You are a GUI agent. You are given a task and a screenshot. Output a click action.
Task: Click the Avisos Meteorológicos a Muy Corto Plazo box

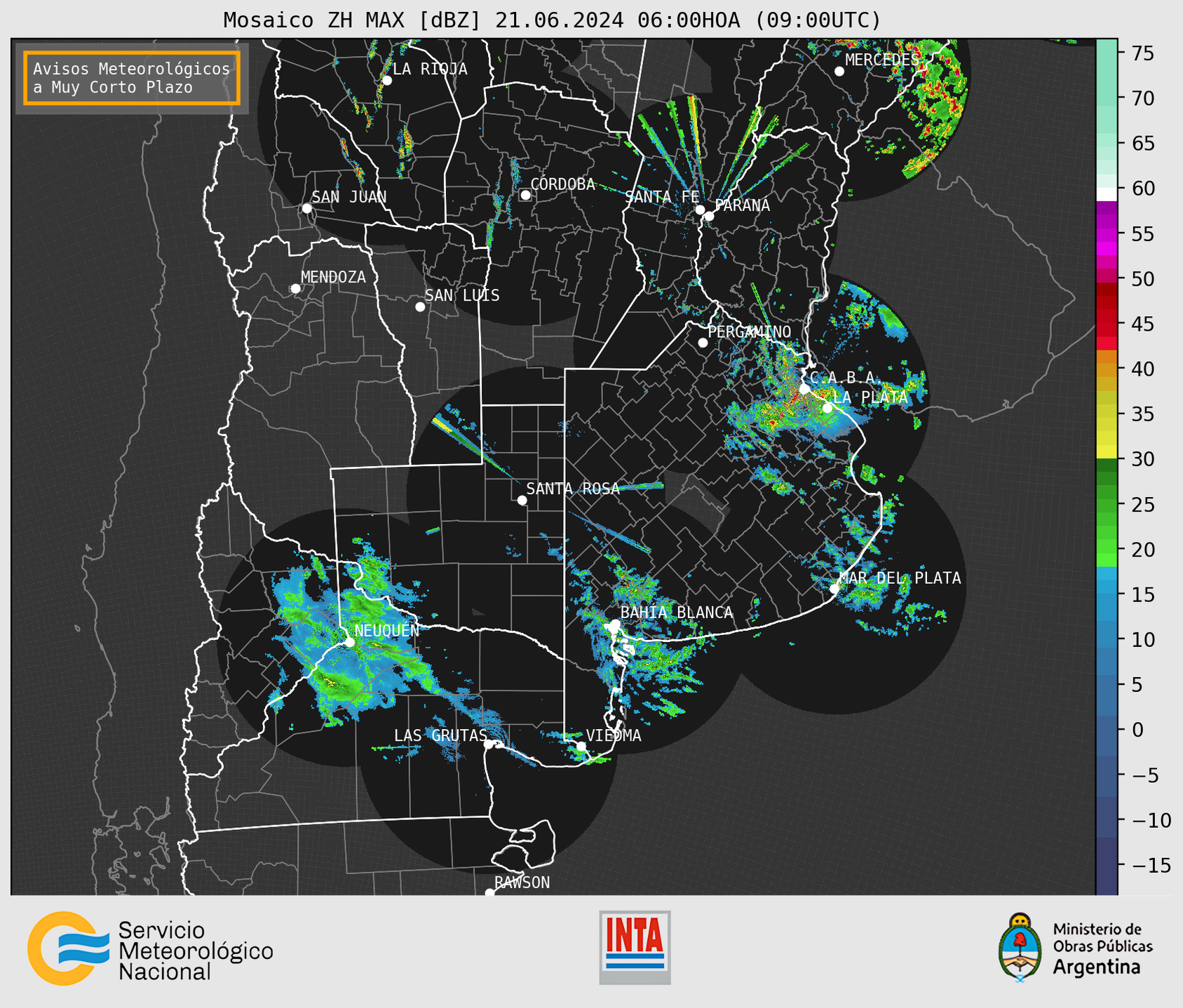(x=132, y=78)
